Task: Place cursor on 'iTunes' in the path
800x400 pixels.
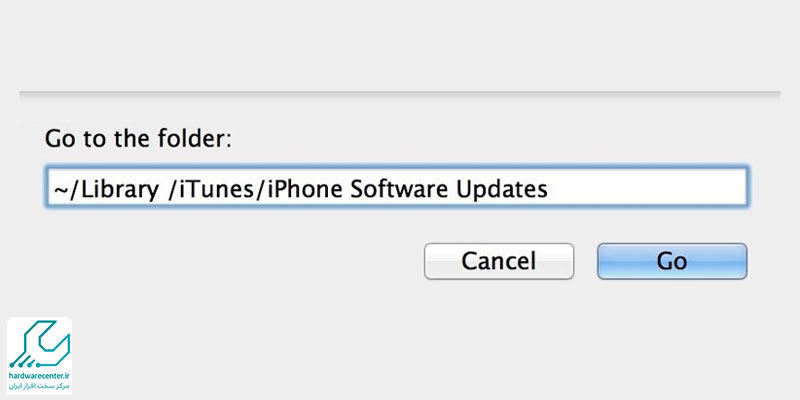Action: tap(222, 189)
